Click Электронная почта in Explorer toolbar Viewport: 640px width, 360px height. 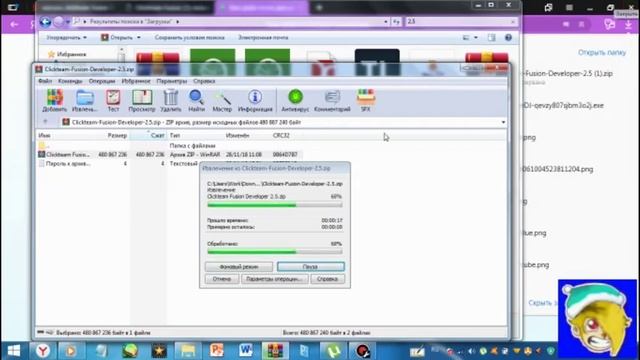(x=263, y=38)
